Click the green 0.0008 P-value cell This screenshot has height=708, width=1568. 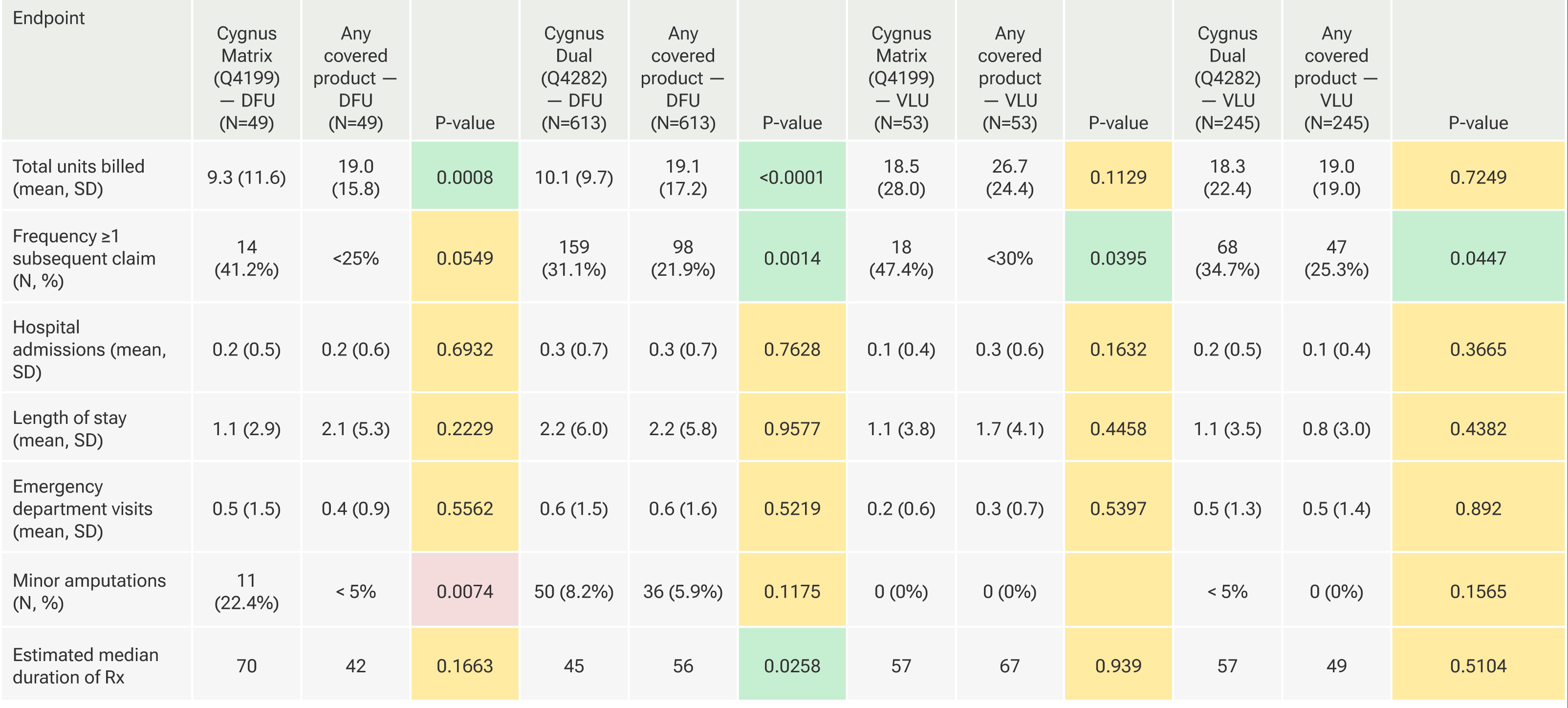(x=464, y=177)
